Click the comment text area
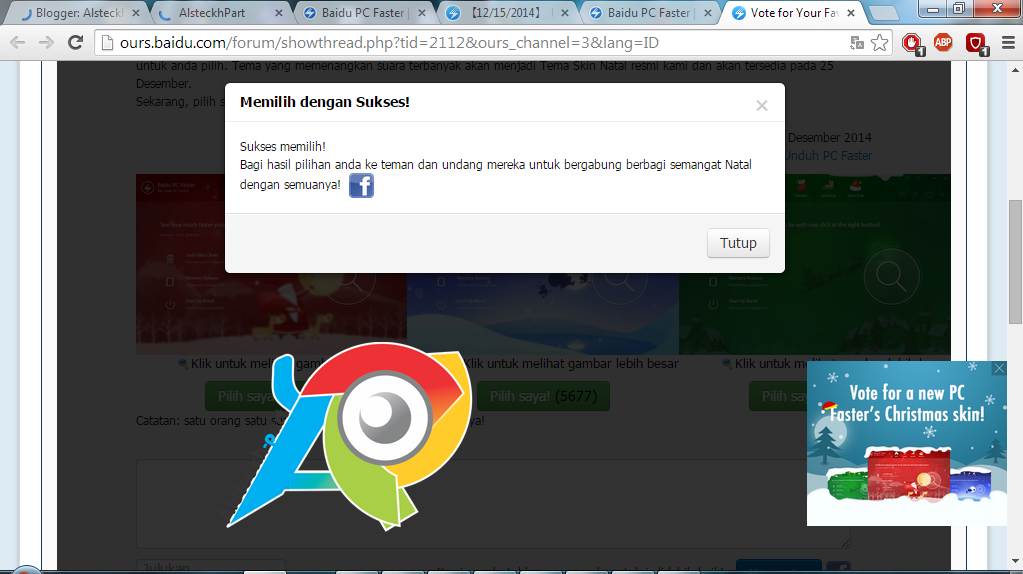 click(493, 504)
